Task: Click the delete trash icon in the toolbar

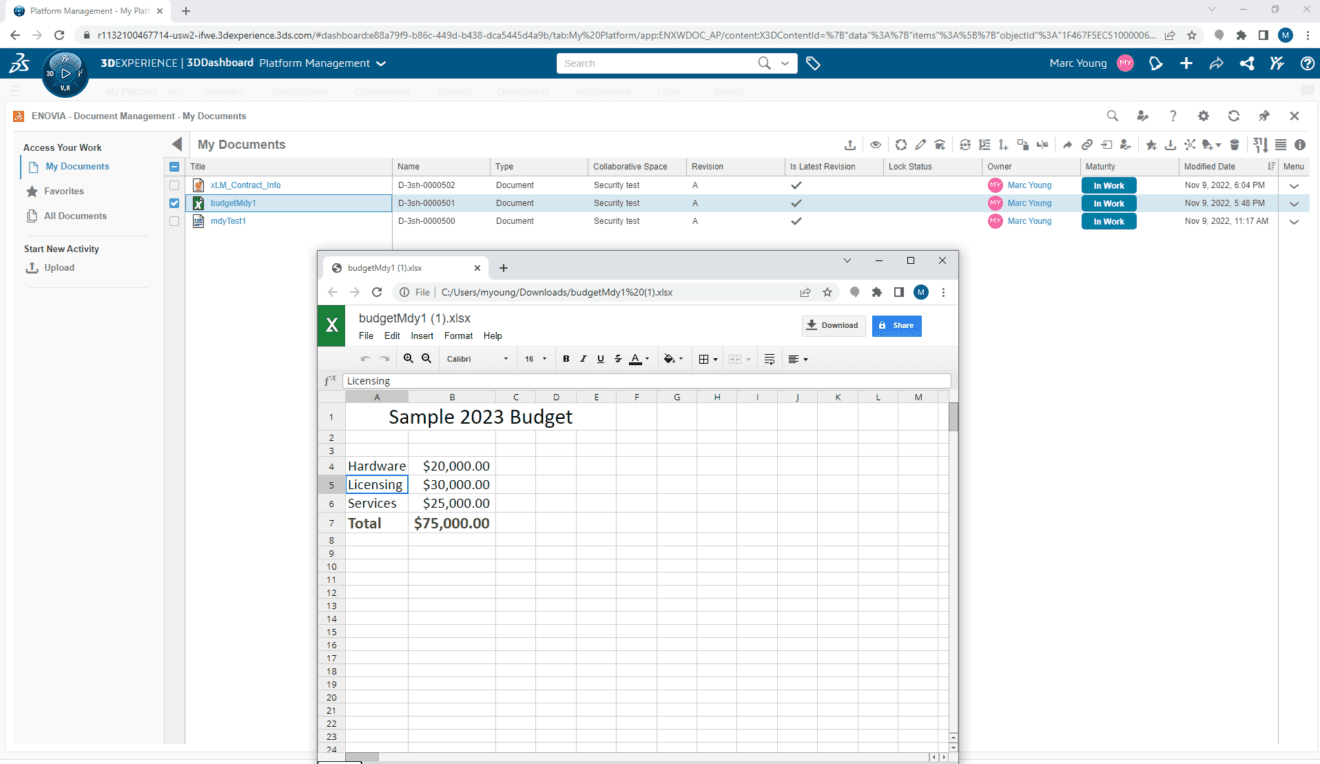Action: (x=1234, y=144)
